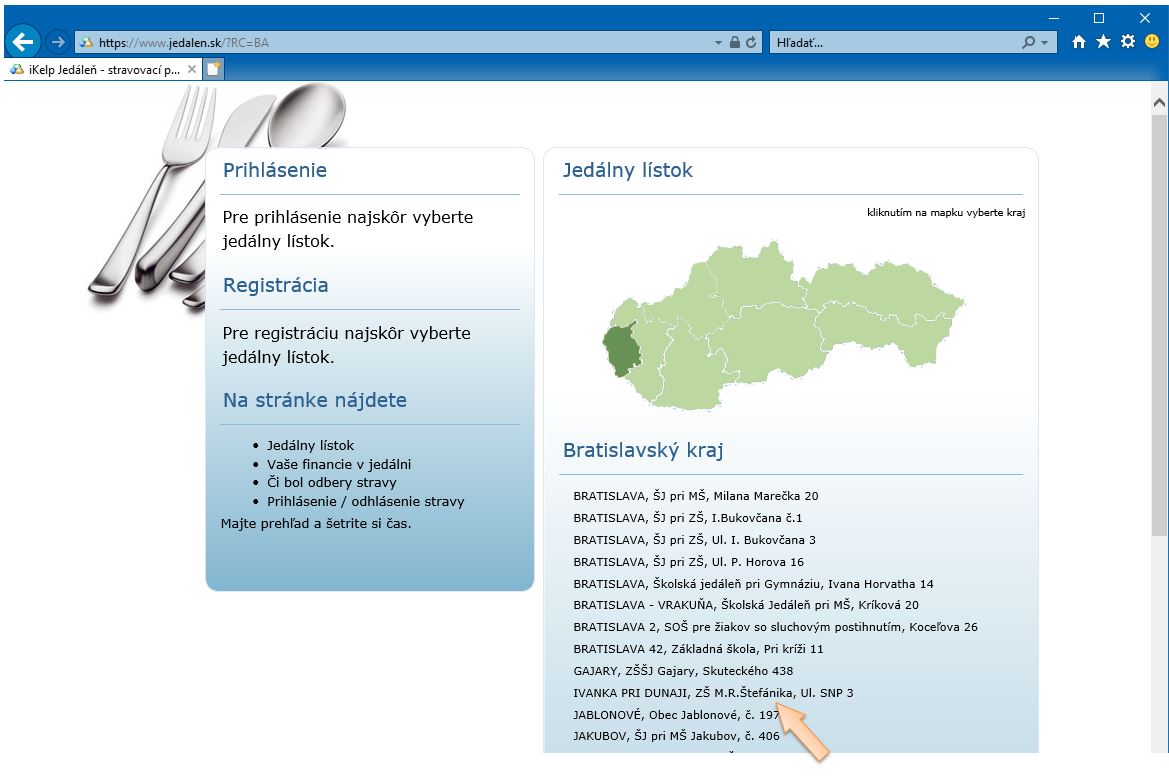Click the vertical scrollbar up arrow
This screenshot has height=780, width=1169.
[x=1160, y=102]
